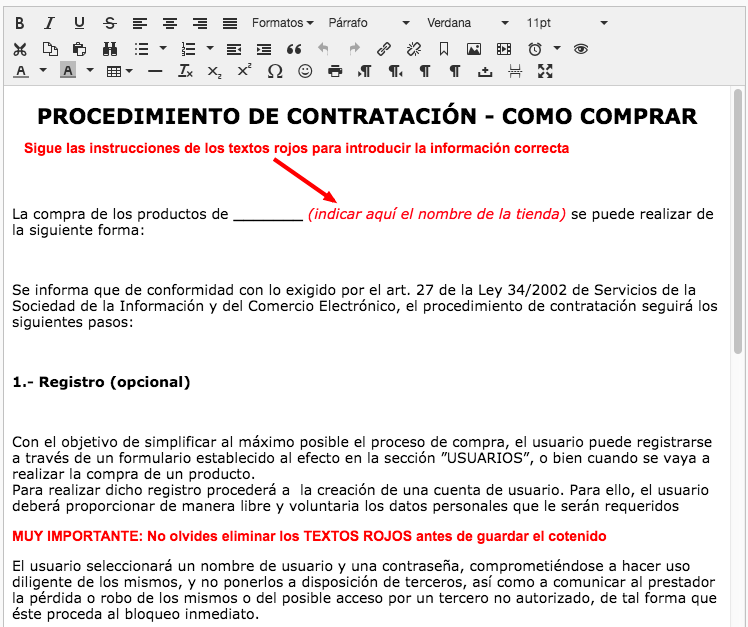Insert an image
This screenshot has height=627, width=748.
point(474,49)
